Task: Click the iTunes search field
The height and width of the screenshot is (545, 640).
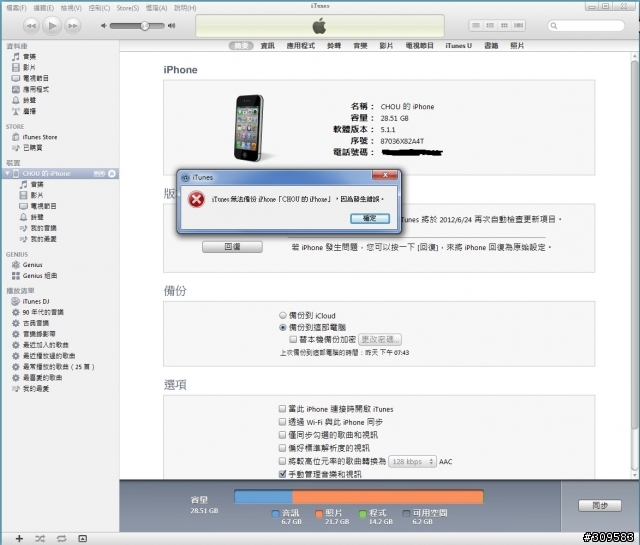Action: [586, 26]
